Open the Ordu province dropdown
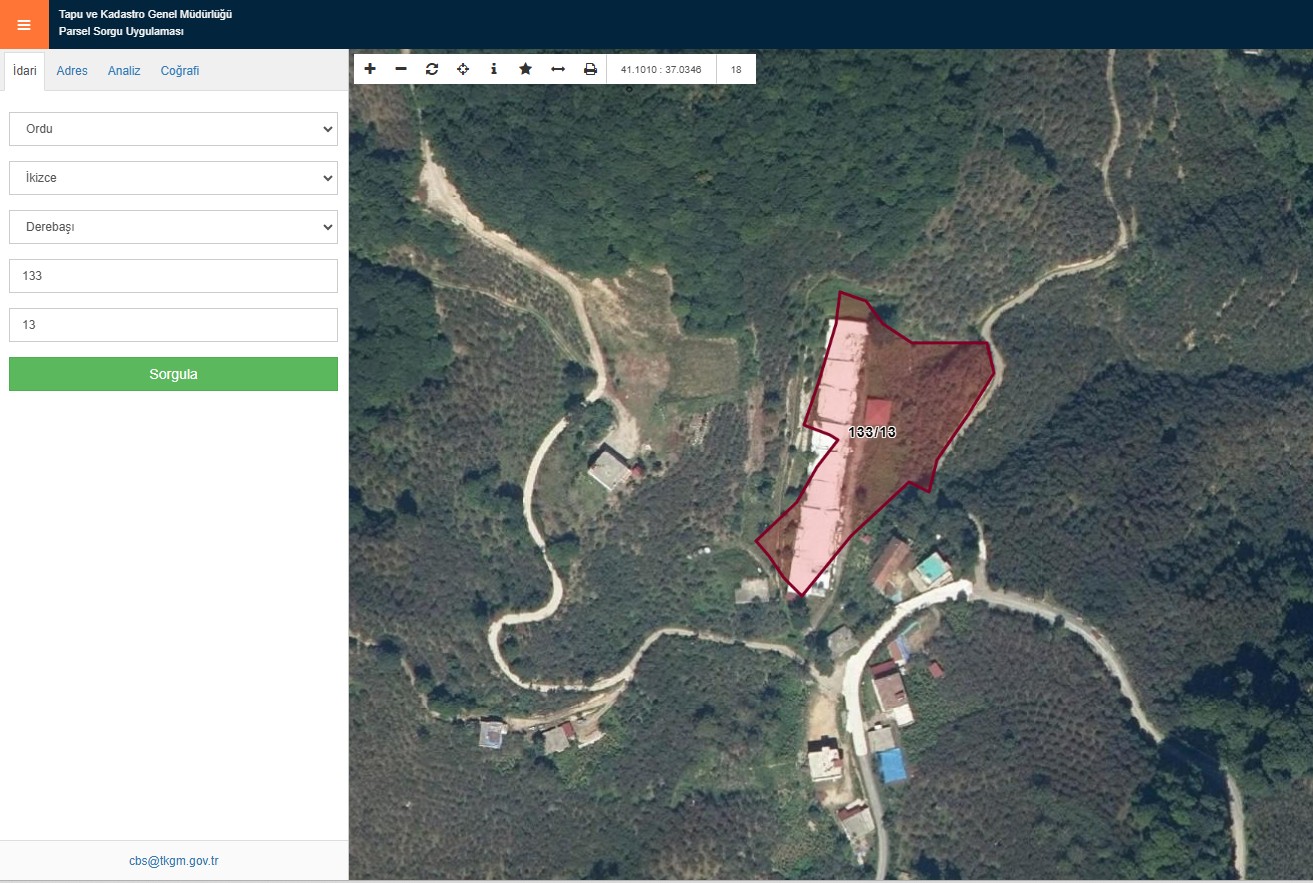Image resolution: width=1313 pixels, height=883 pixels. pyautogui.click(x=173, y=129)
